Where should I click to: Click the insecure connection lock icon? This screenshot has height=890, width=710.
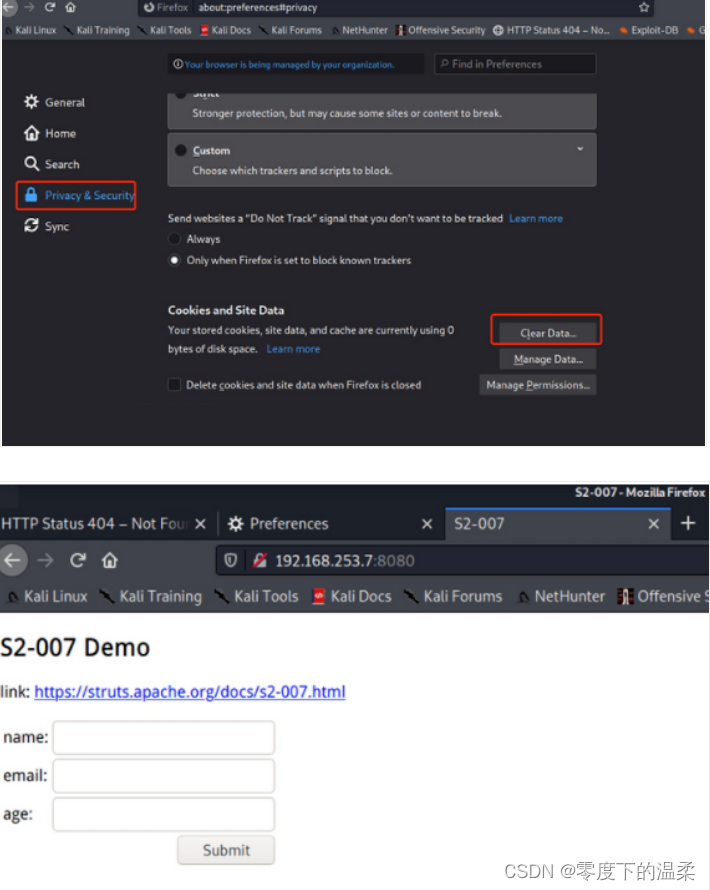[x=260, y=561]
